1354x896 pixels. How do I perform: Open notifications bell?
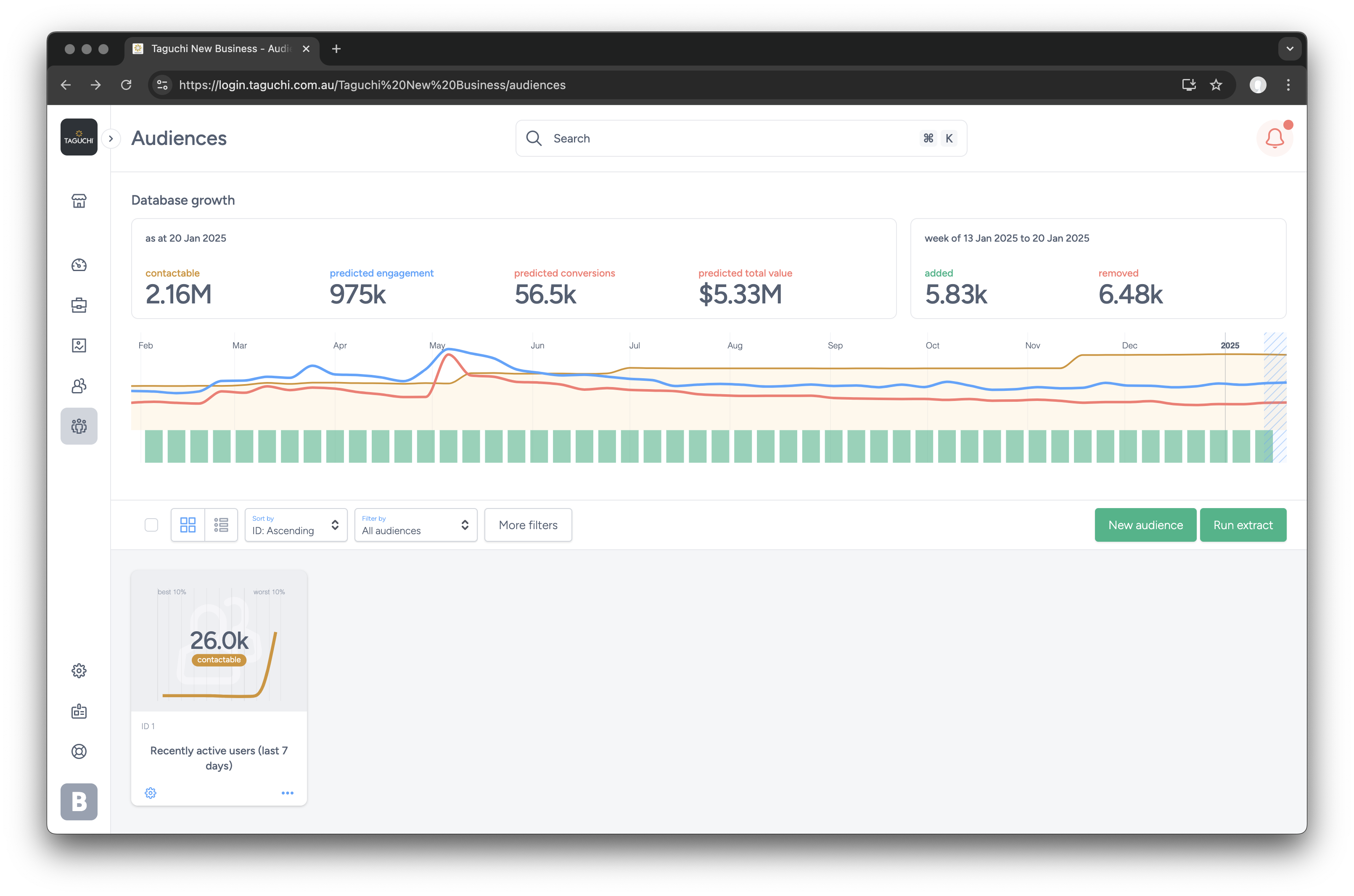click(1275, 138)
